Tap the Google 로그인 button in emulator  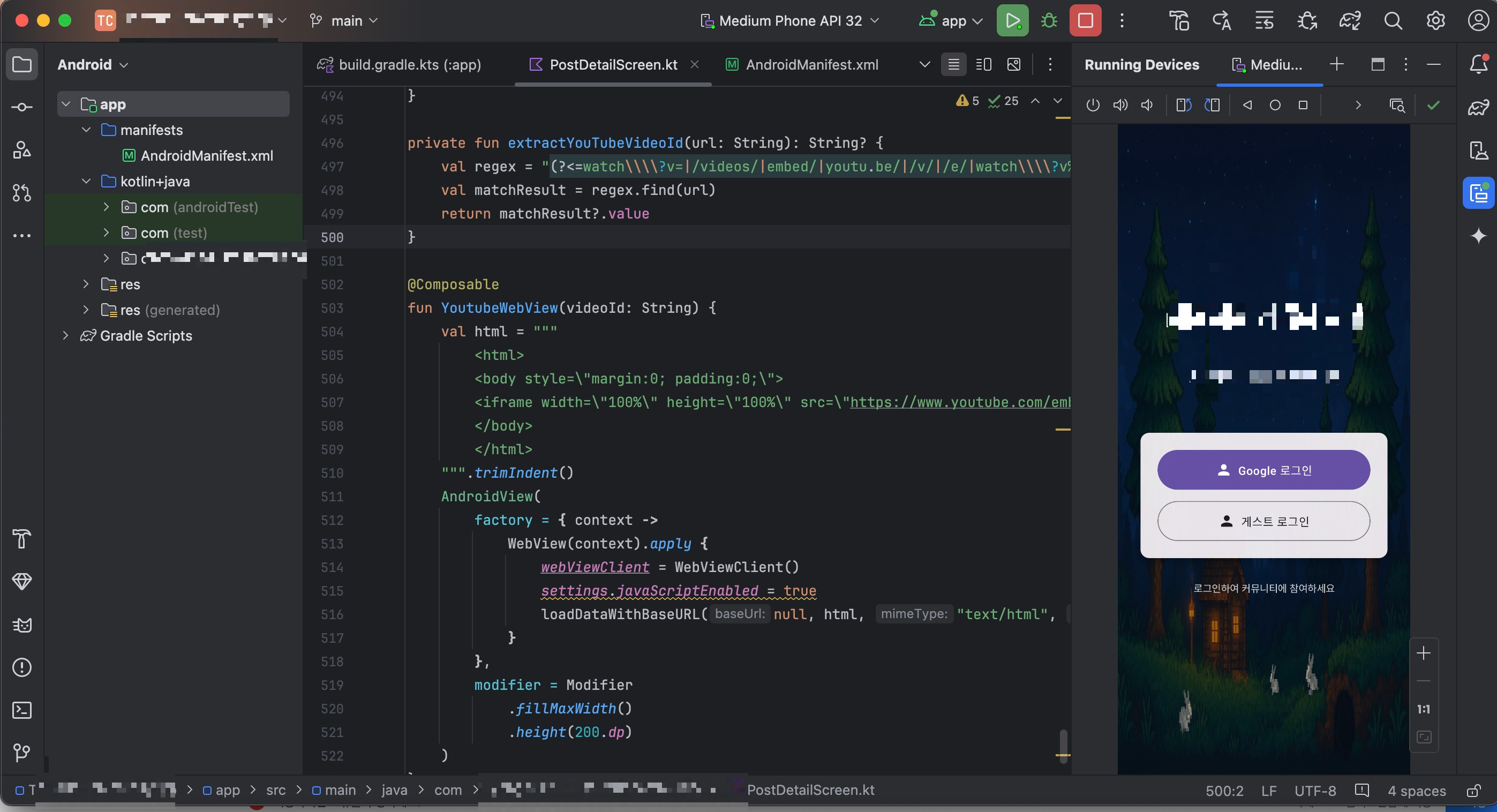pos(1263,470)
